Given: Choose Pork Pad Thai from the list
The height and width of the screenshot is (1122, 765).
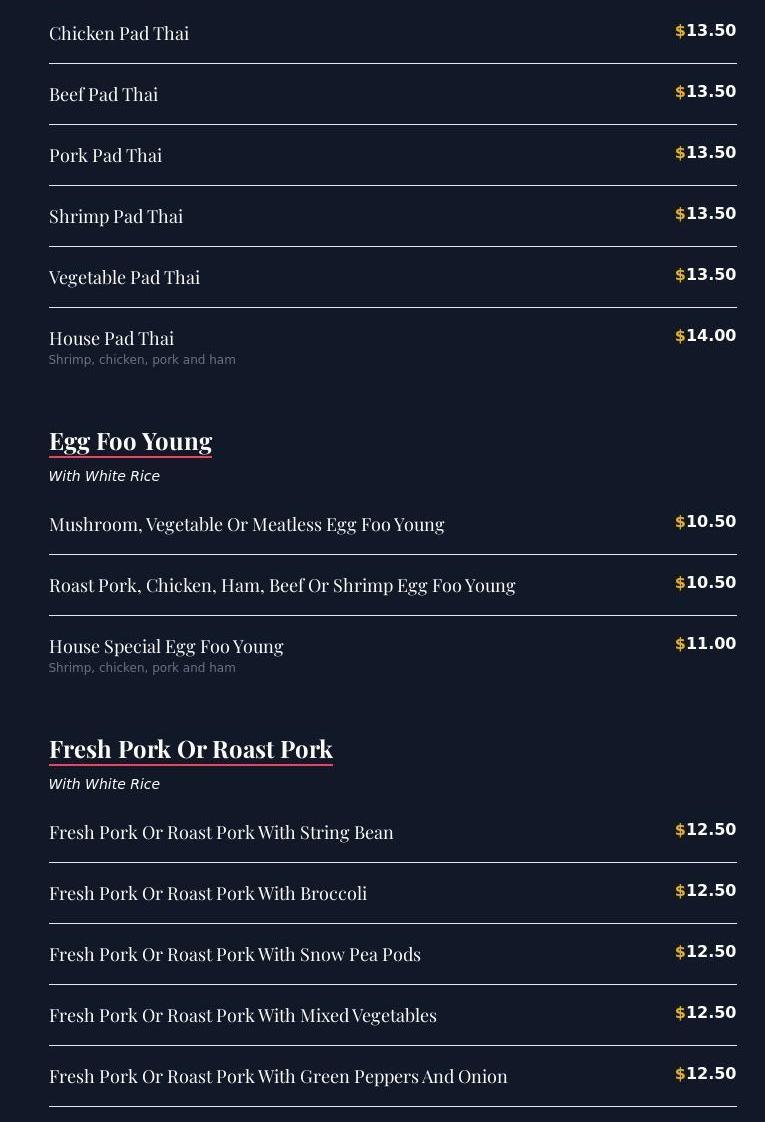Looking at the screenshot, I should 106,155.
